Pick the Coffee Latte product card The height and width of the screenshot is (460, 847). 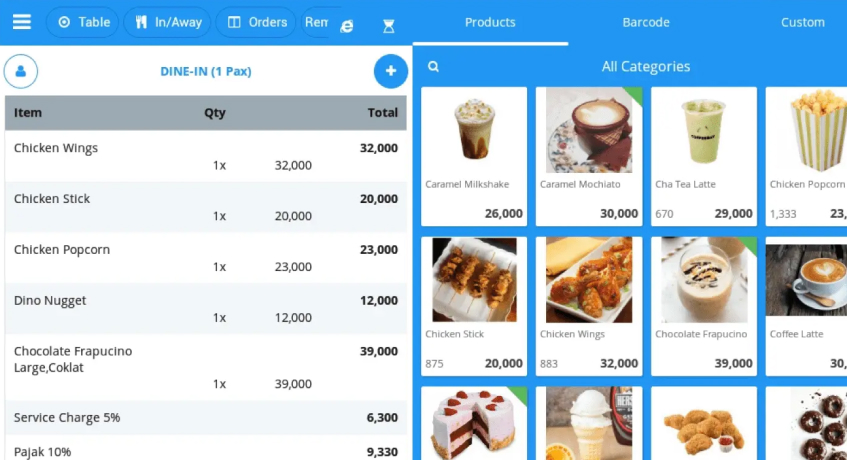click(x=806, y=306)
